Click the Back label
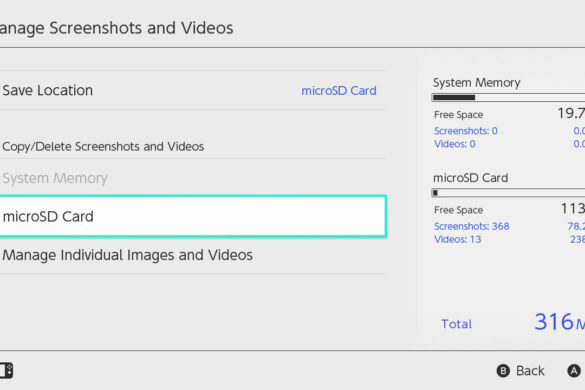The width and height of the screenshot is (585, 390). [530, 371]
